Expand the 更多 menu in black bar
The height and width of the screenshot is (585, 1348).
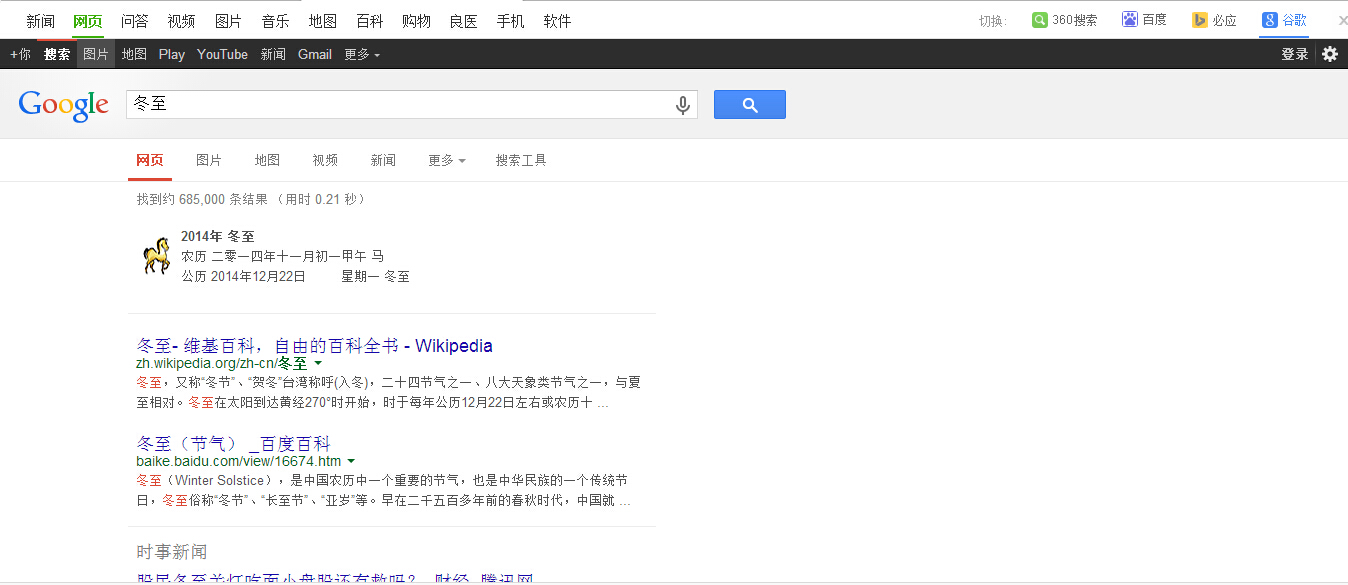pos(362,54)
